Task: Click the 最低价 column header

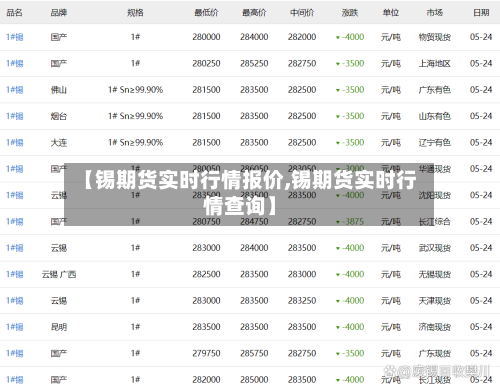Action: (x=206, y=13)
